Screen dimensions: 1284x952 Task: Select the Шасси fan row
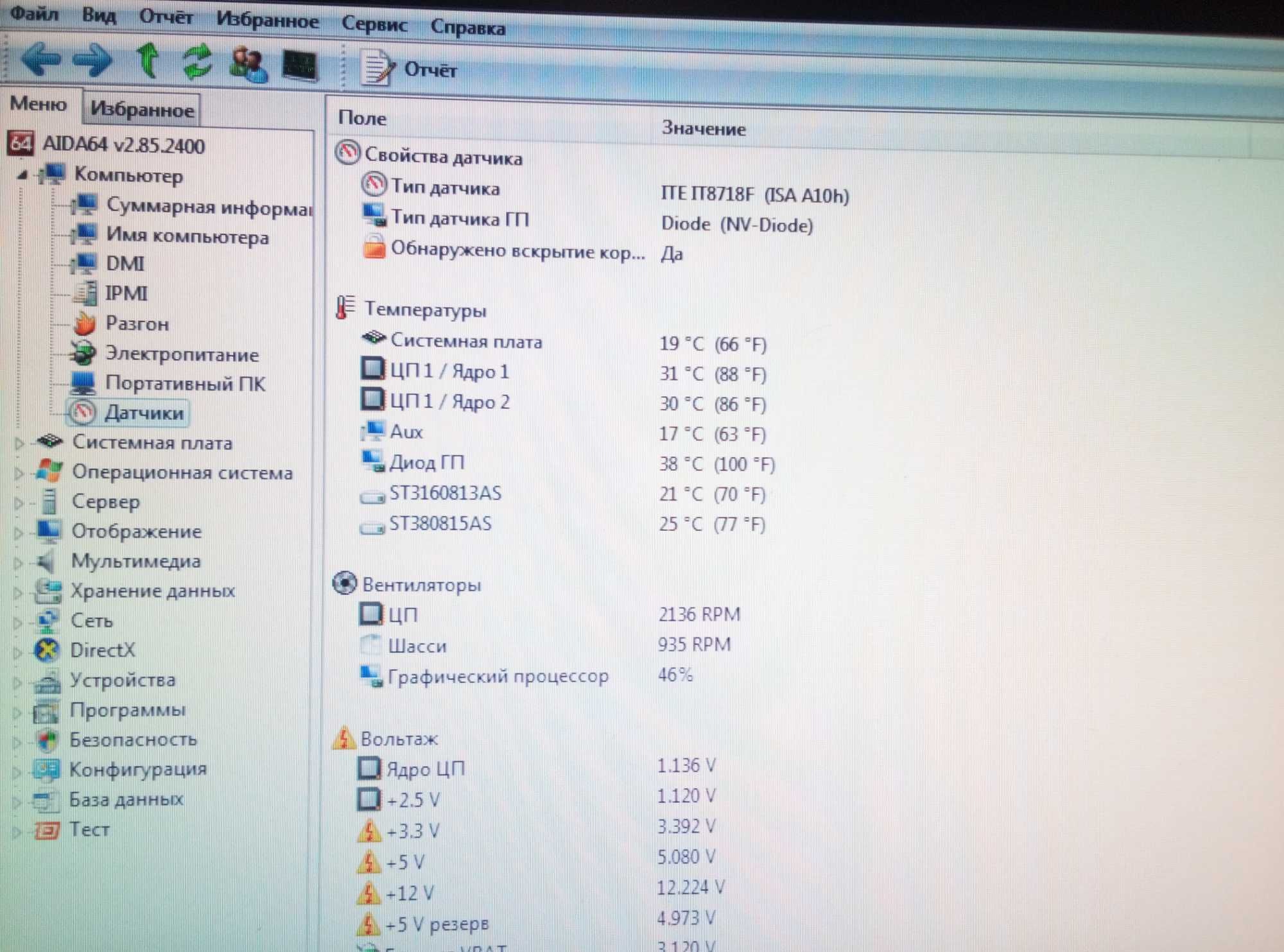tap(544, 645)
